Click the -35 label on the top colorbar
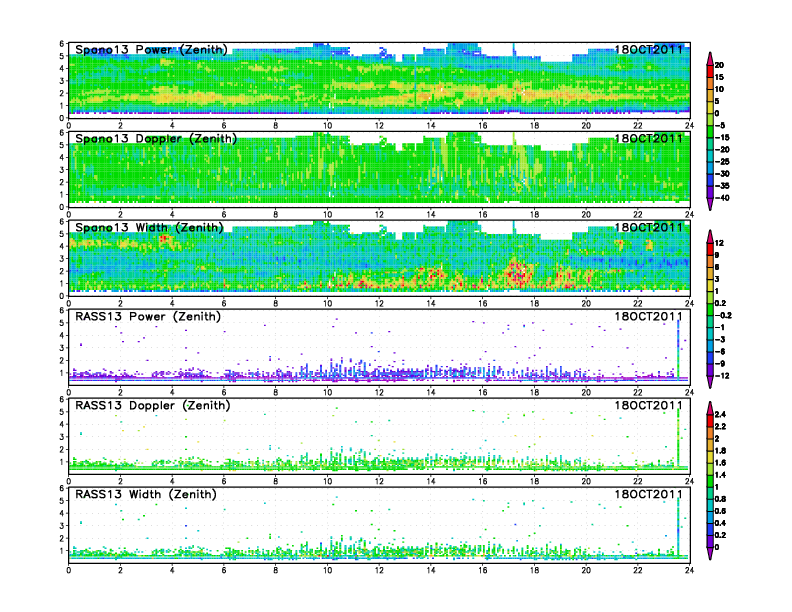 point(722,186)
